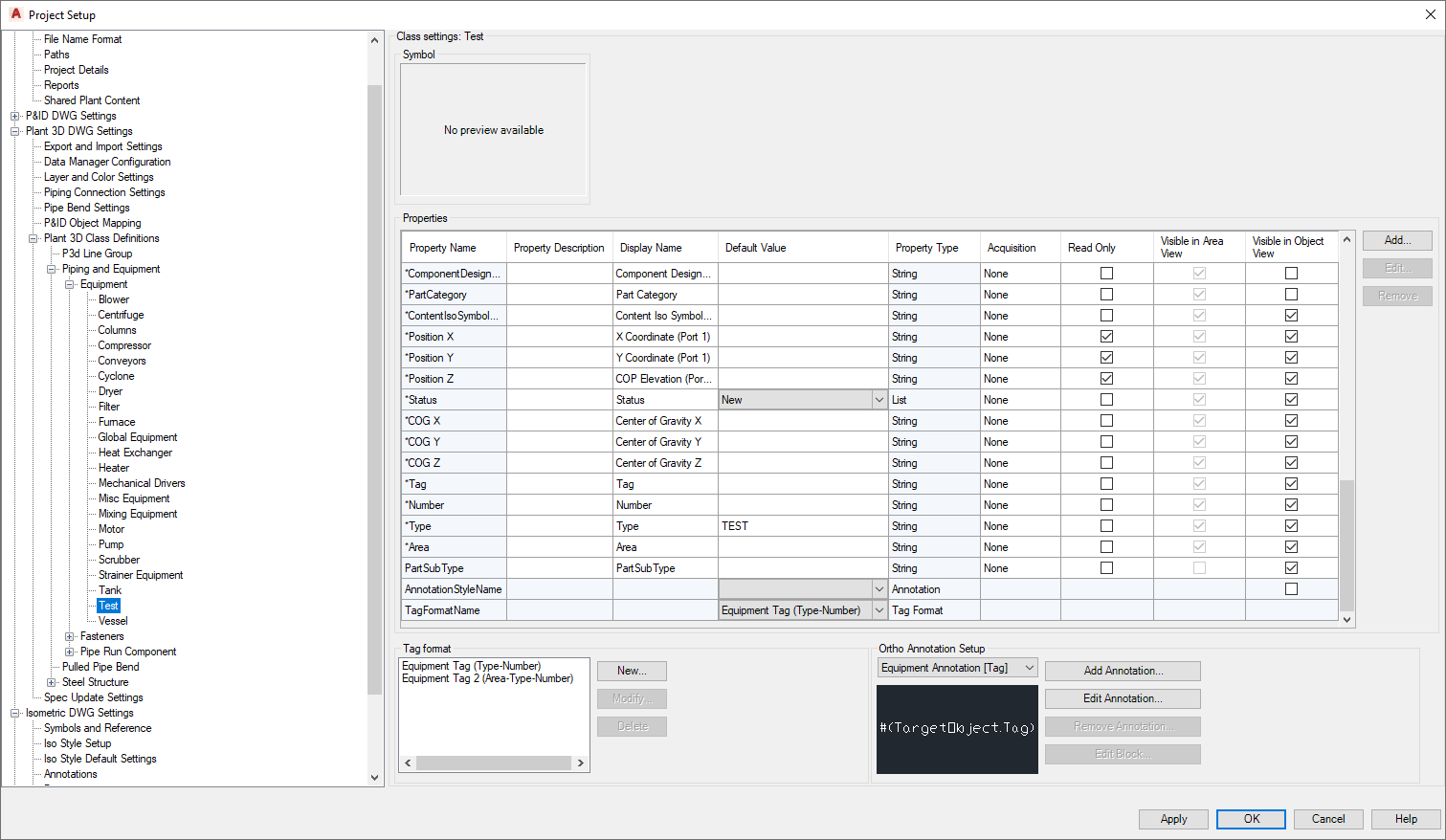
Task: Uncheck Visible in Object View for *Tag
Action: [1291, 483]
